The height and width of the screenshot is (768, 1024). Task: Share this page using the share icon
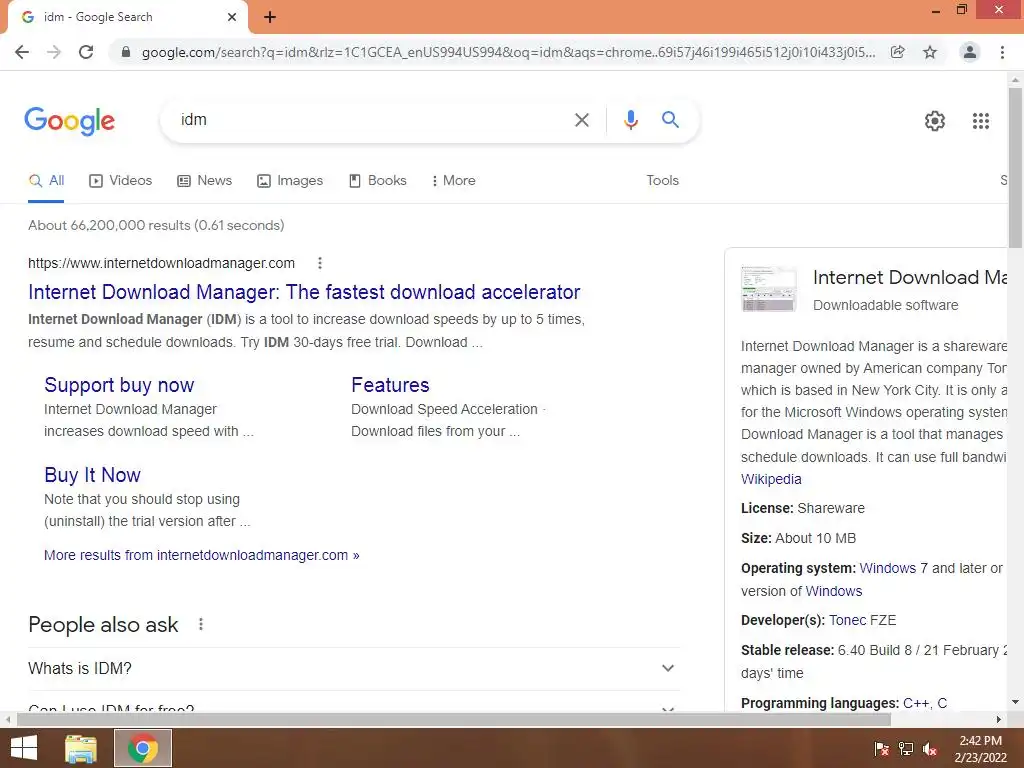(x=898, y=52)
